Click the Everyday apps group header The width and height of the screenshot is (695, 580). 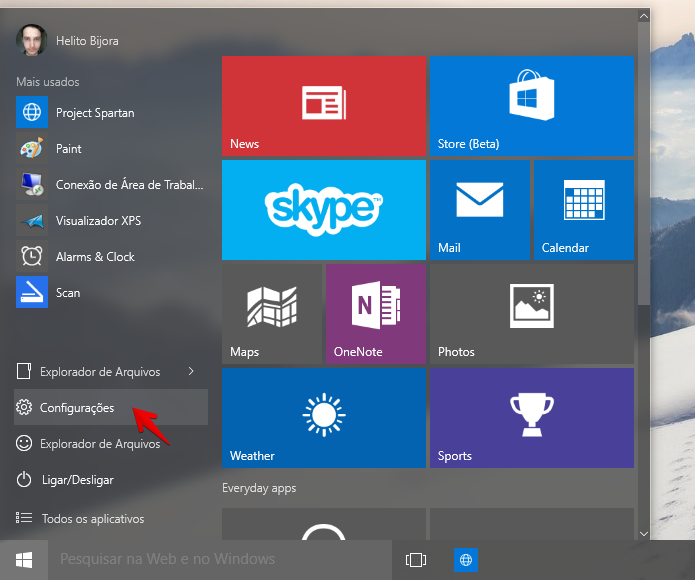[259, 488]
